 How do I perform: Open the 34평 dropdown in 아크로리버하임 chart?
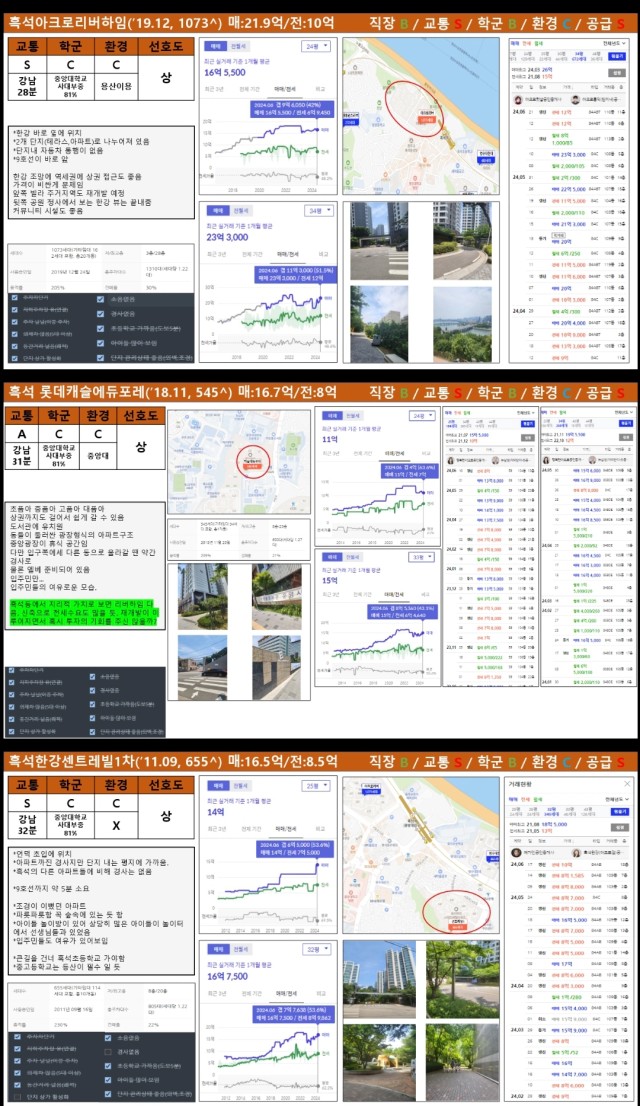tap(319, 210)
